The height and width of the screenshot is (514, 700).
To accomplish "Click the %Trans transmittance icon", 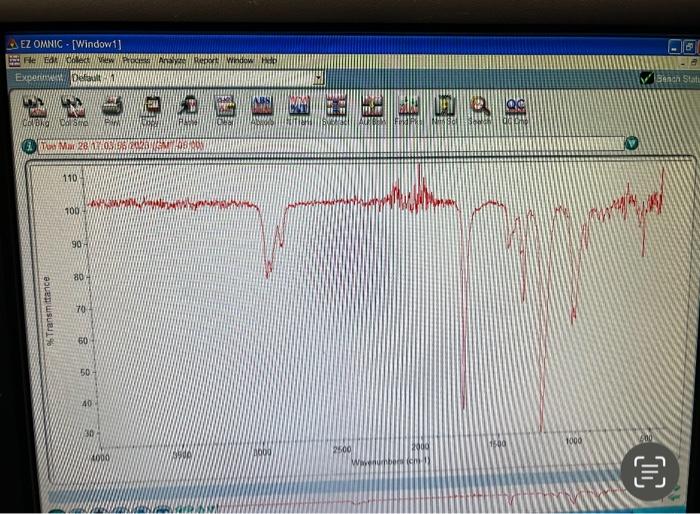I will point(299,111).
